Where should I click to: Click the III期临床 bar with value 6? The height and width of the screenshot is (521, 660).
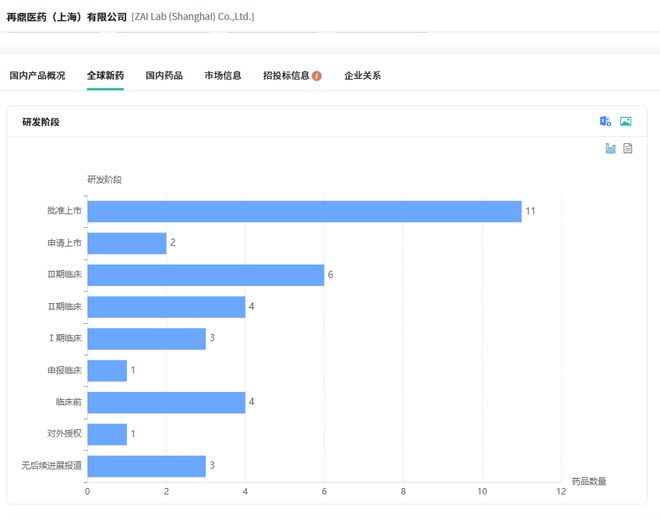[x=206, y=275]
